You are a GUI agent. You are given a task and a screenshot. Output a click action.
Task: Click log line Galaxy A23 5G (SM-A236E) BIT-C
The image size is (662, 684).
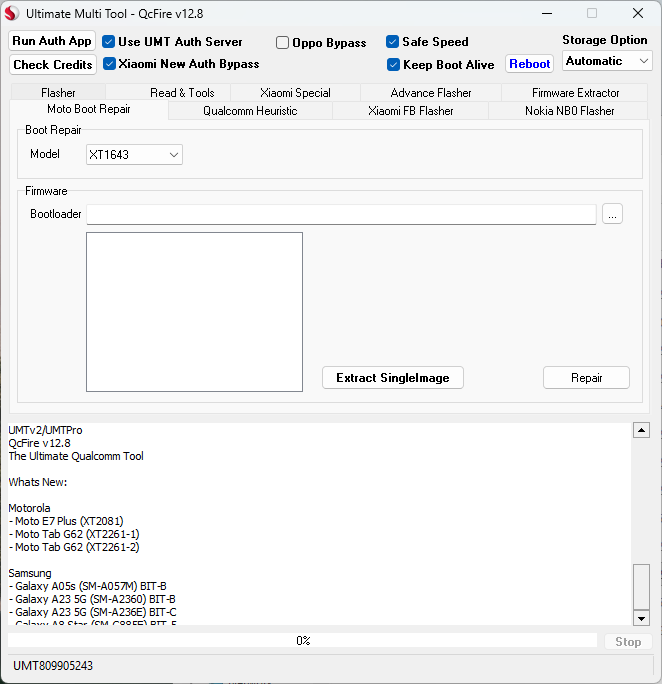(92, 612)
